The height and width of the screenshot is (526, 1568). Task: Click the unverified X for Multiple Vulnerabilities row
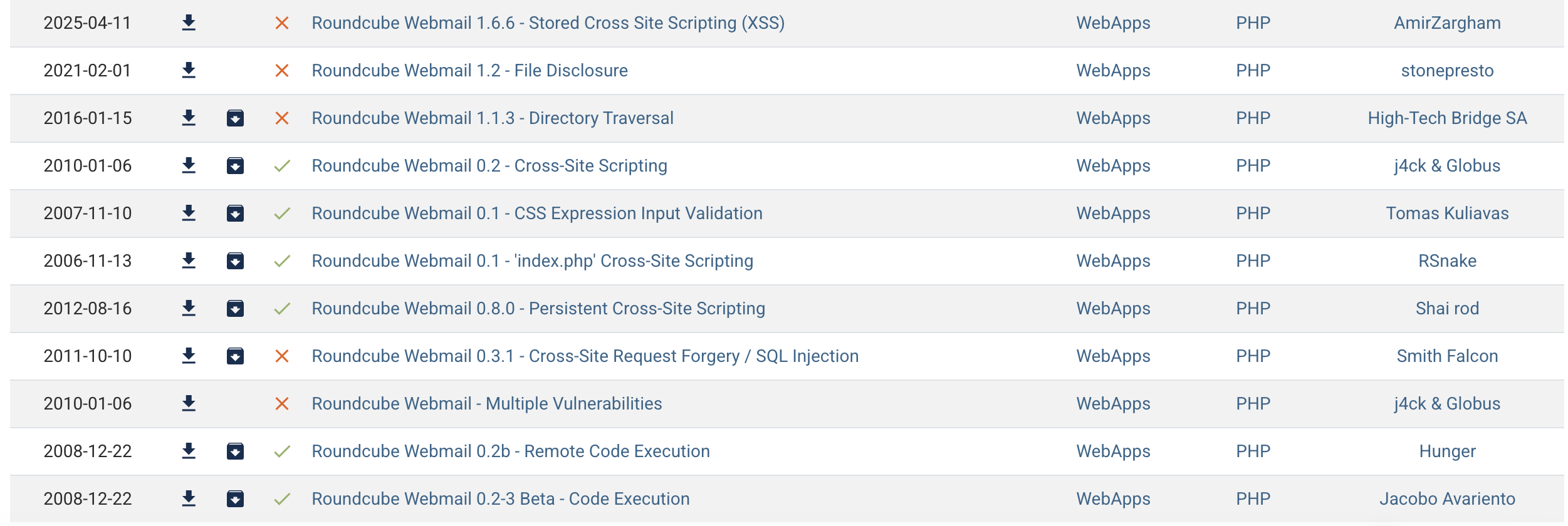point(282,404)
